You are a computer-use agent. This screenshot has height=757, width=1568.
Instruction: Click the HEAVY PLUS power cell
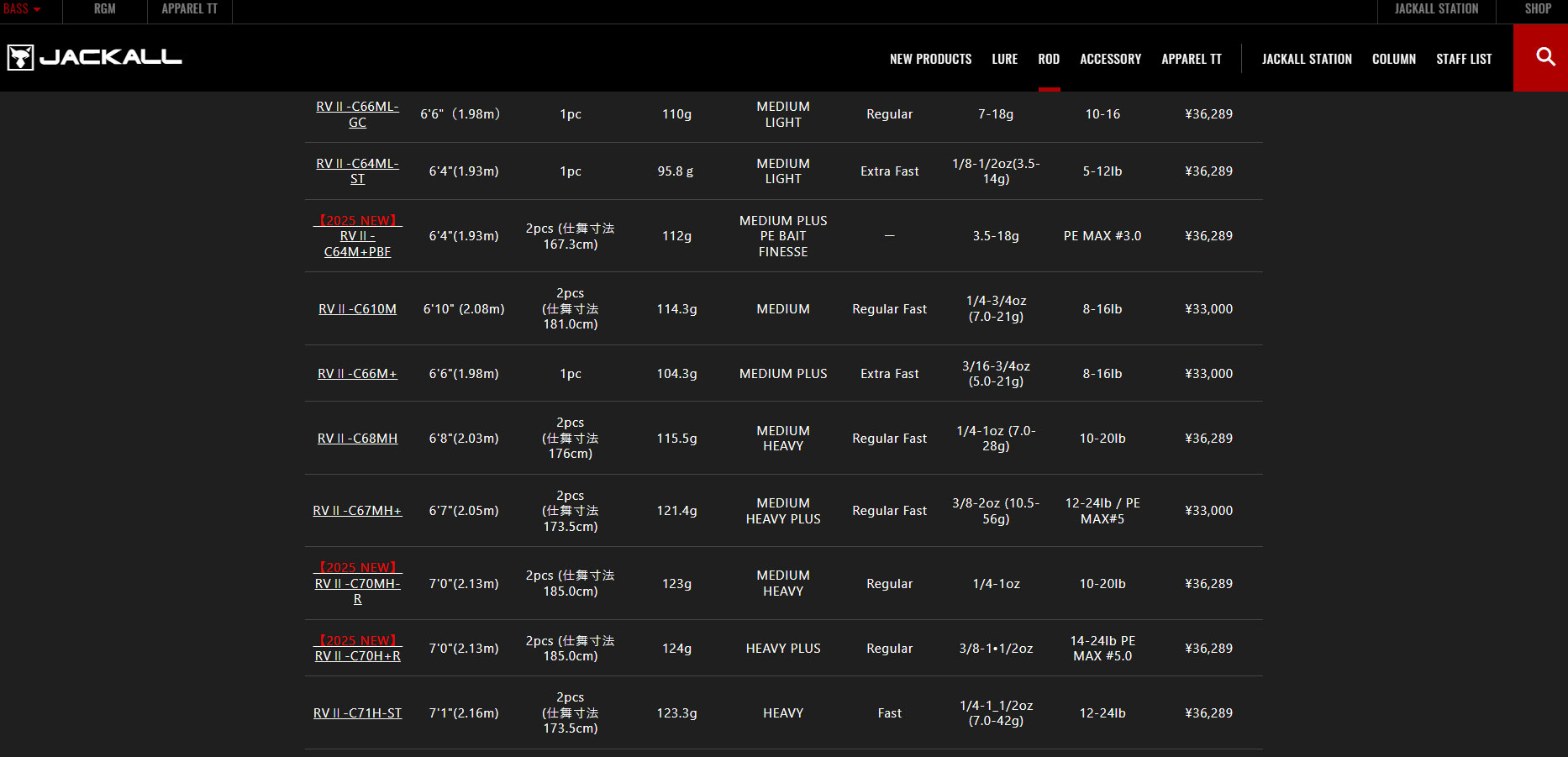point(783,649)
